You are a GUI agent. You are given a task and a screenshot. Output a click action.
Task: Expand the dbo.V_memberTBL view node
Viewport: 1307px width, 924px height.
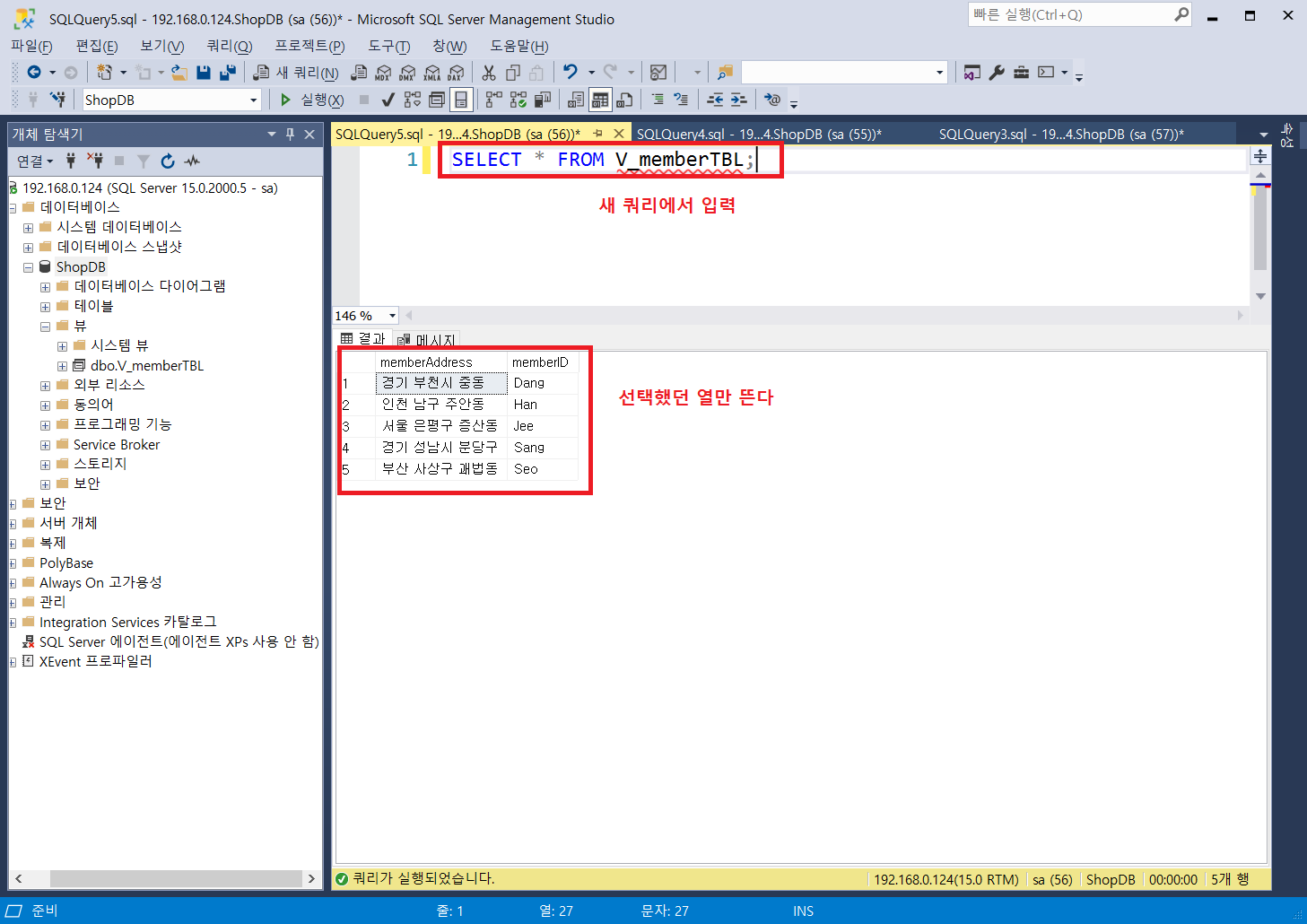62,366
